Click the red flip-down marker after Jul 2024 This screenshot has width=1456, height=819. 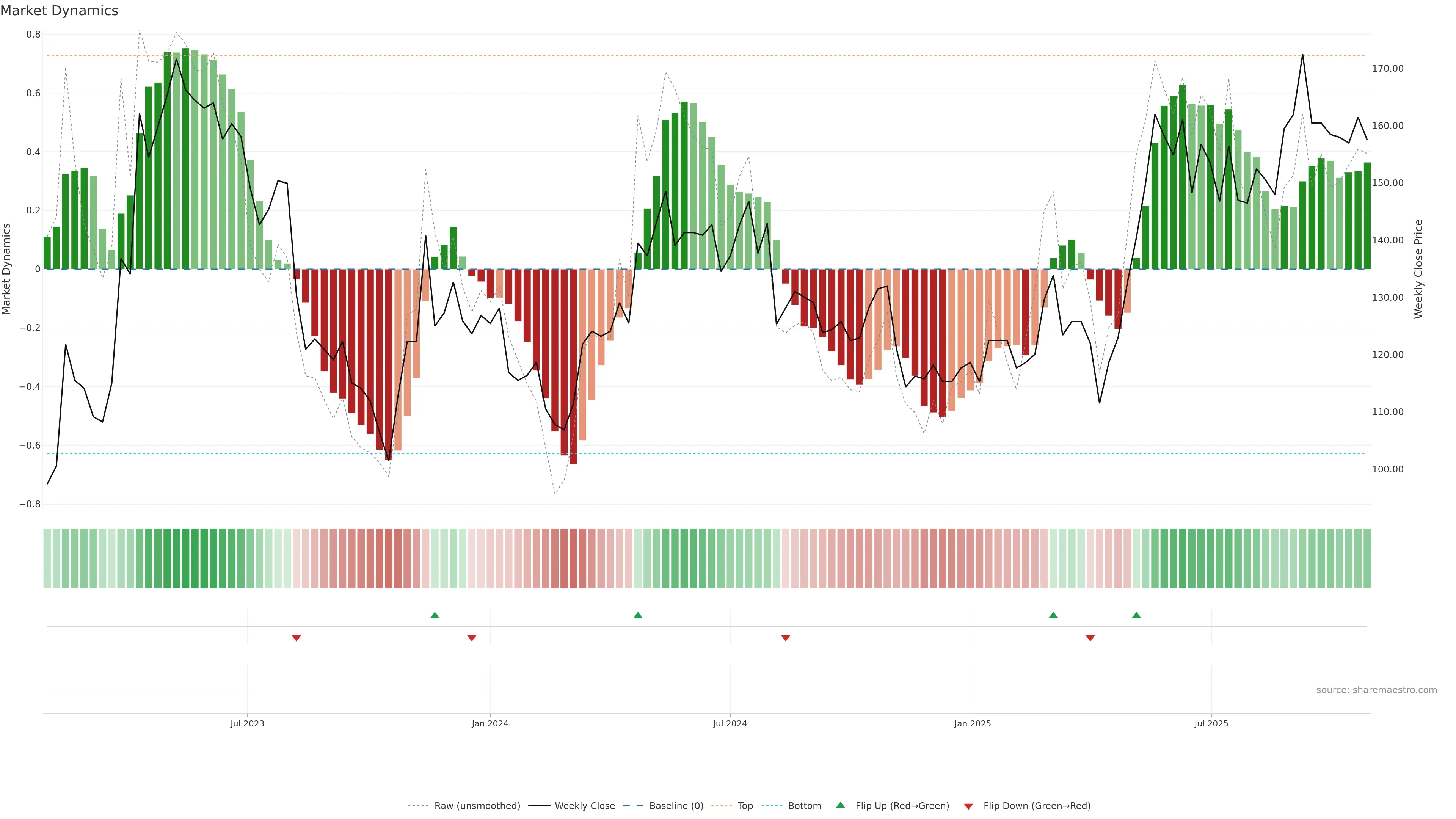(x=785, y=638)
